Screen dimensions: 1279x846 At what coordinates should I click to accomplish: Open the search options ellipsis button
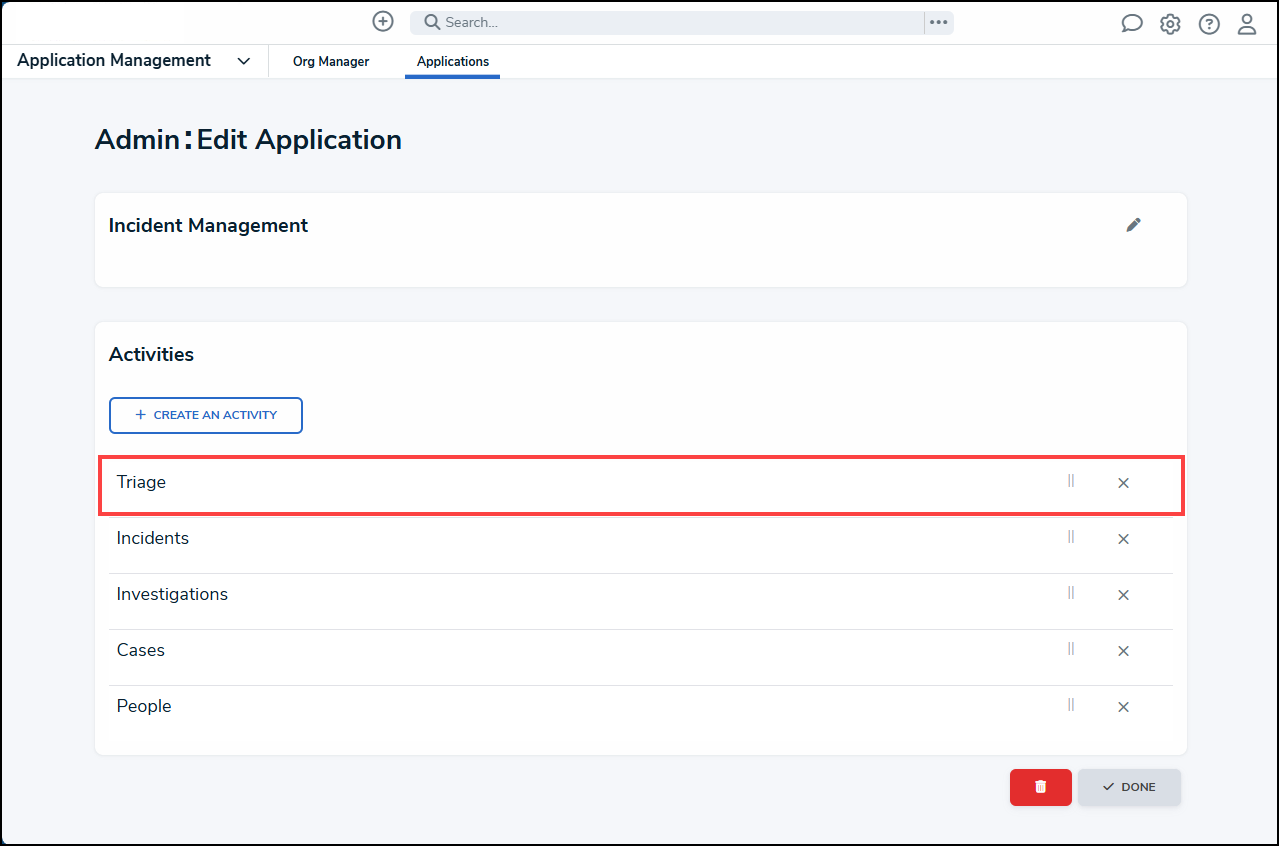pos(938,22)
